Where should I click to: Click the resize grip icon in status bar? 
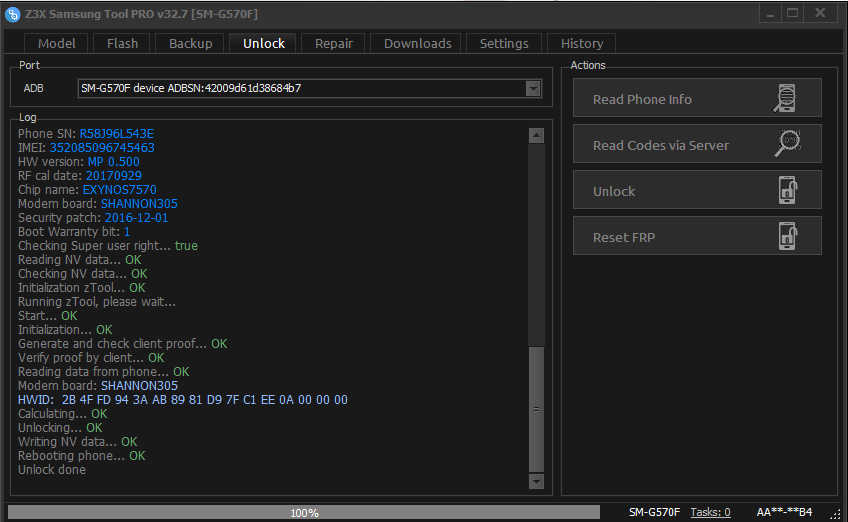click(836, 514)
